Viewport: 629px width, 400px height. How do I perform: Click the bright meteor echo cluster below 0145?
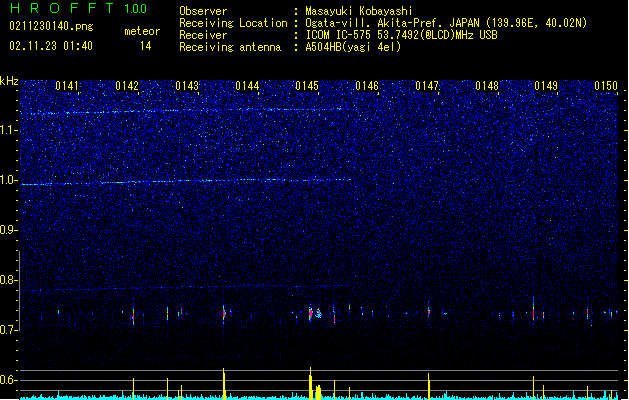(x=314, y=313)
